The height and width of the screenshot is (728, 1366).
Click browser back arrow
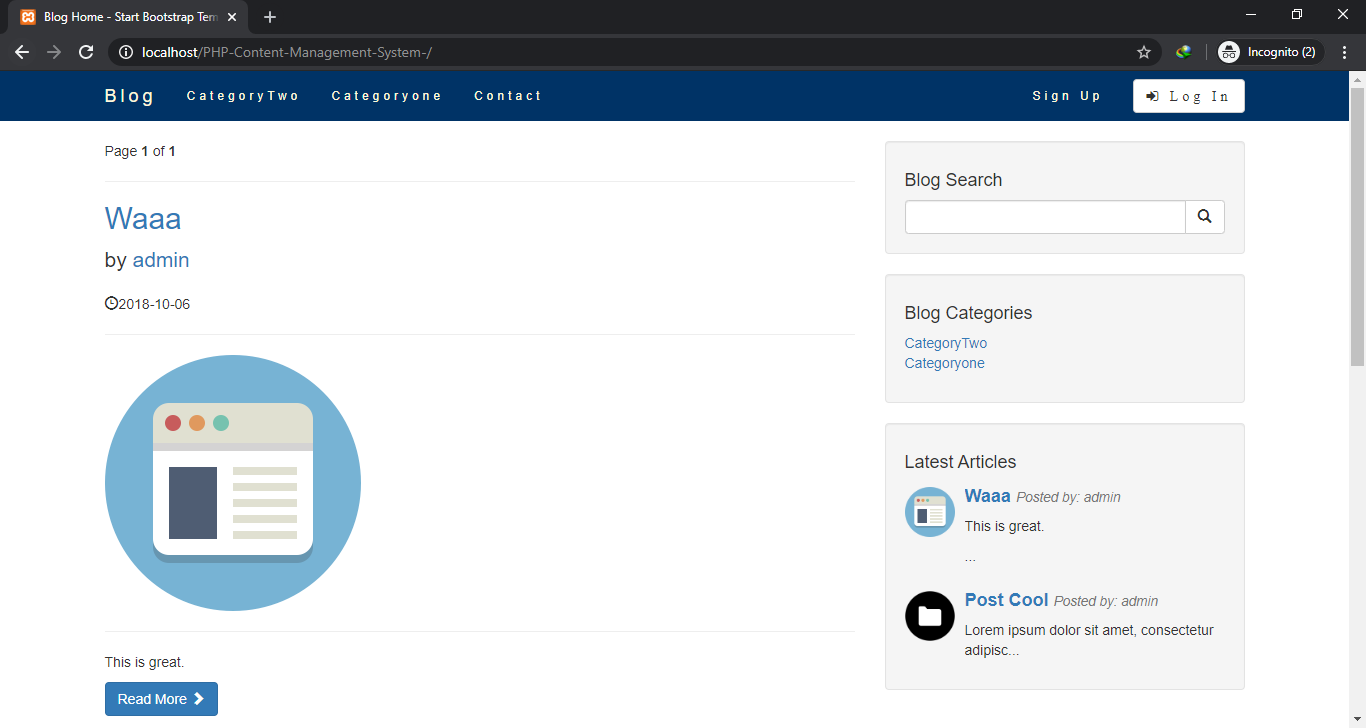coord(22,52)
